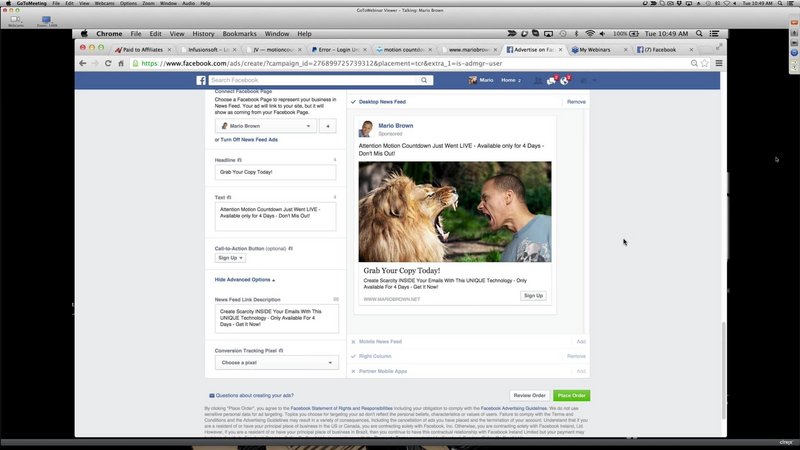Open Chrome hamburger menu
Screen dimensions: 800x450
tap(719, 63)
